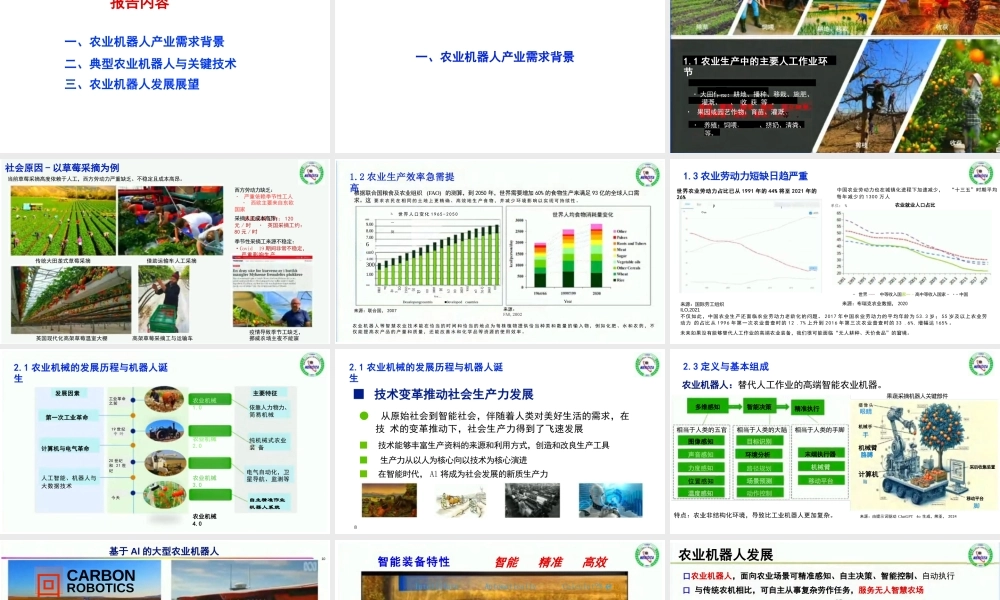Image resolution: width=1000 pixels, height=600 pixels.
Task: Click the 第一次工业革命 label
Action: click(66, 417)
